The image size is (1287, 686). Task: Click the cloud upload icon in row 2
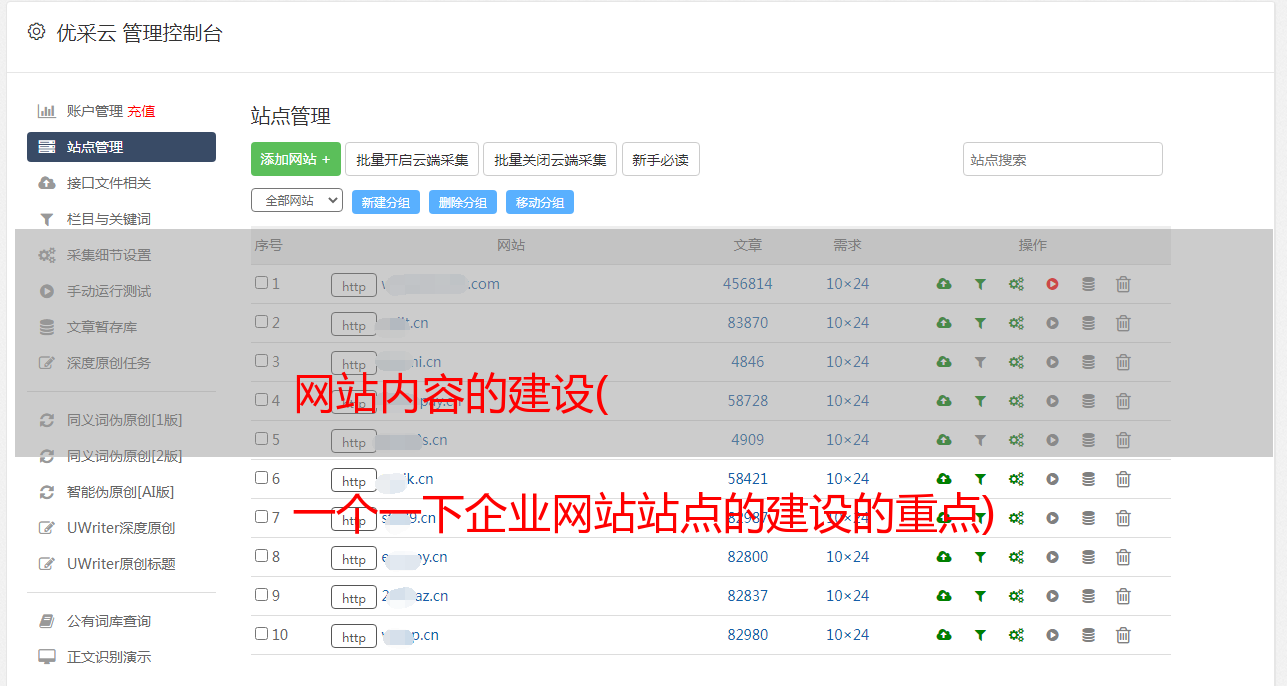tap(944, 323)
